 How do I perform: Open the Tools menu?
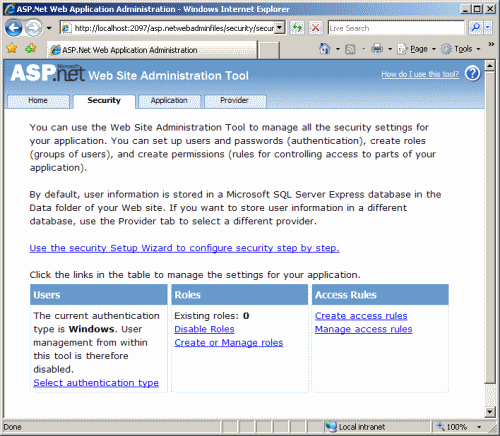pyautogui.click(x=461, y=49)
